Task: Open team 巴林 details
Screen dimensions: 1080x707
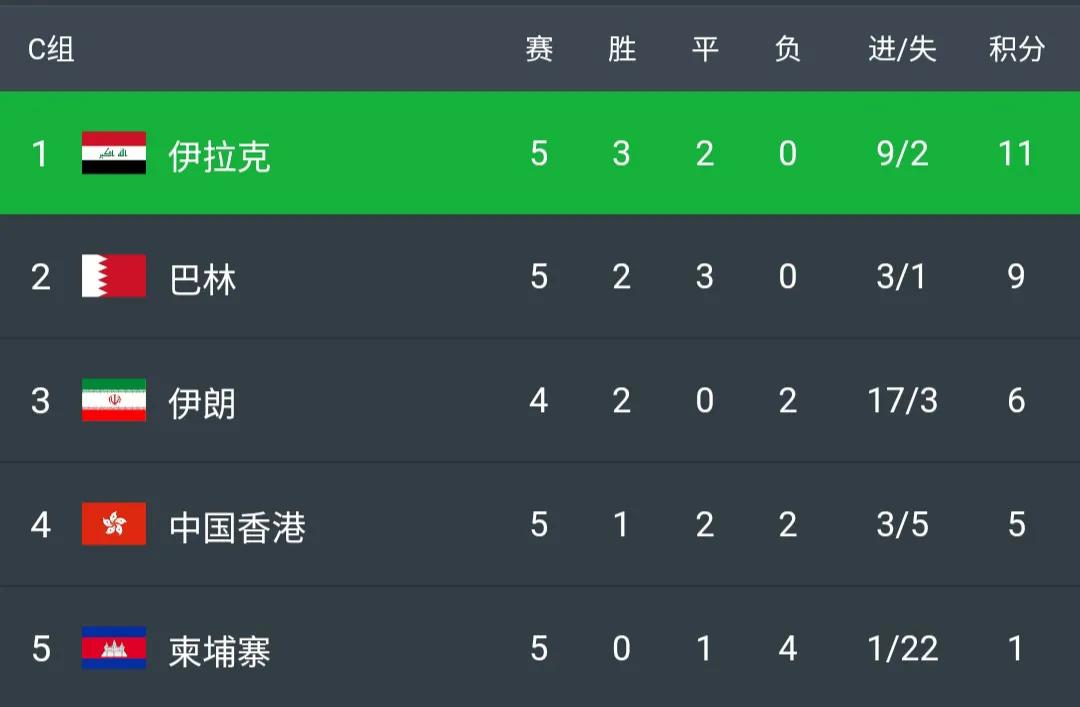Action: pyautogui.click(x=203, y=278)
